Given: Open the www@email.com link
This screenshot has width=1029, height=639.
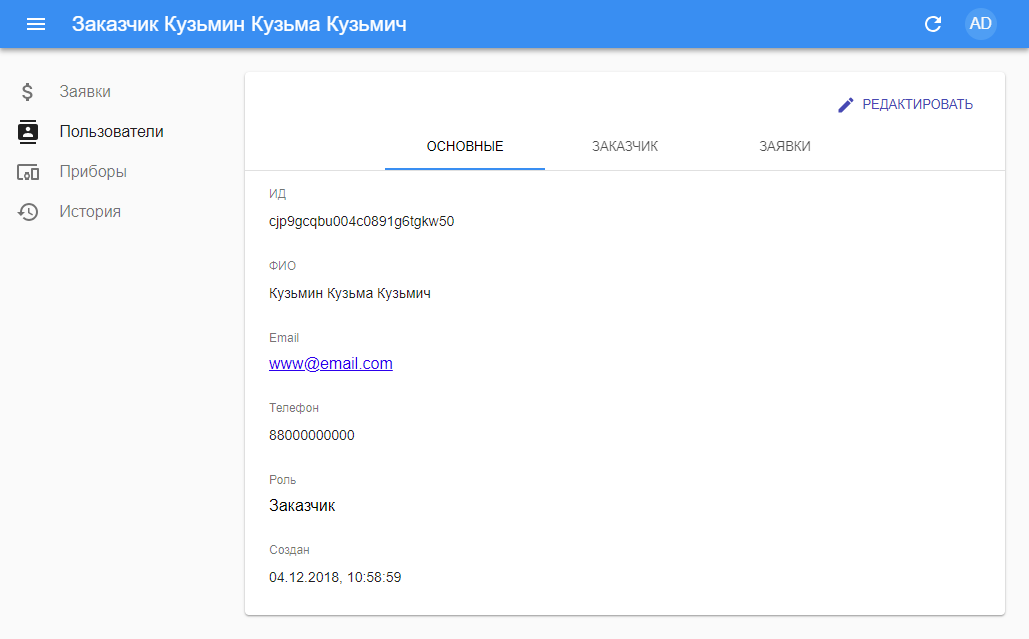Looking at the screenshot, I should coord(331,363).
